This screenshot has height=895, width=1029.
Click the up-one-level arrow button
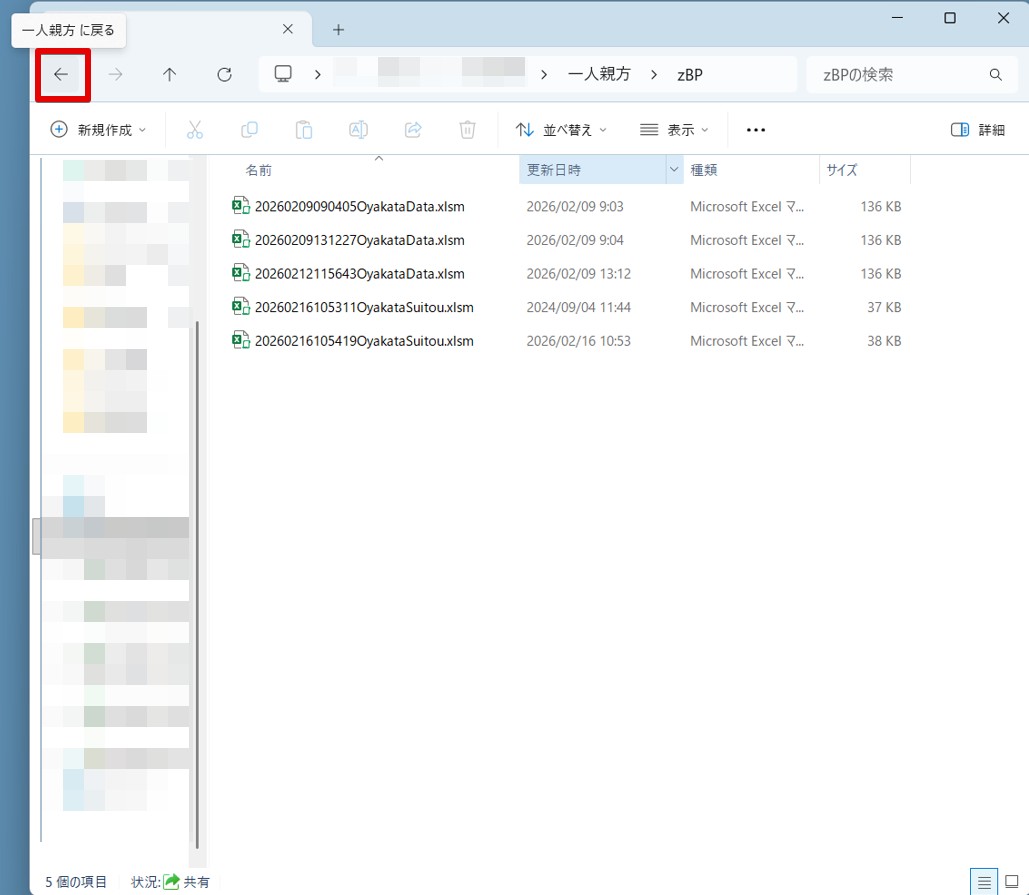[170, 75]
